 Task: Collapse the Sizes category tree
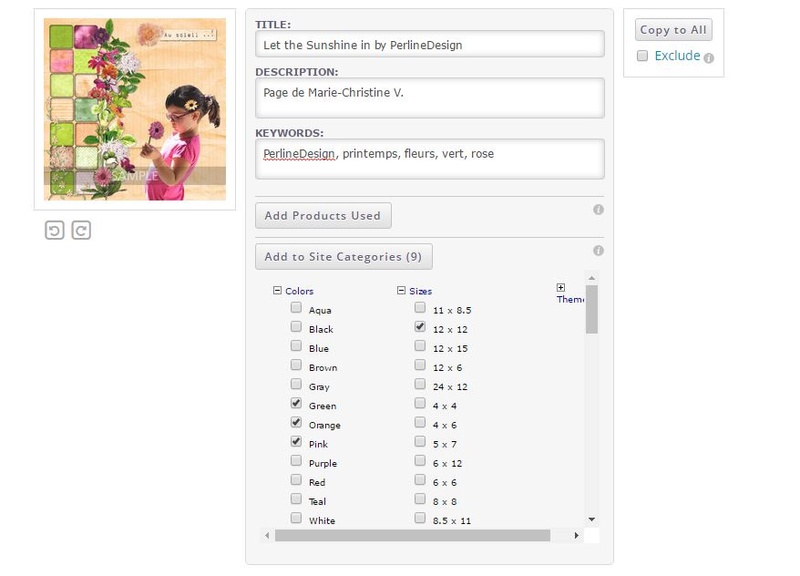tap(401, 290)
